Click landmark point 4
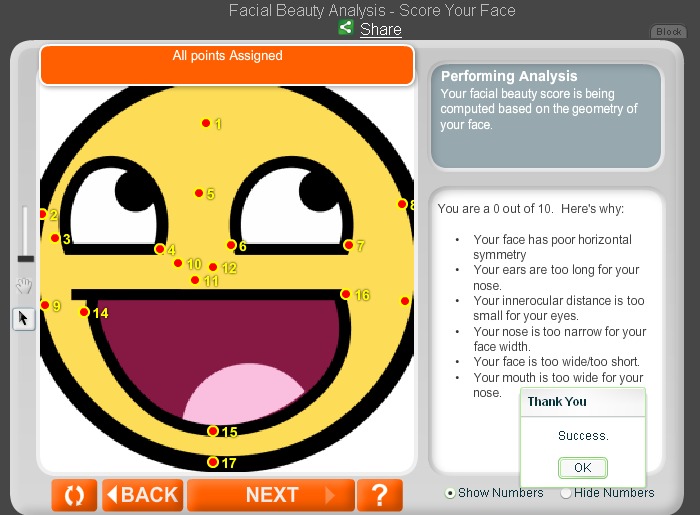Screen dimensions: 700x515 [x=159, y=249]
